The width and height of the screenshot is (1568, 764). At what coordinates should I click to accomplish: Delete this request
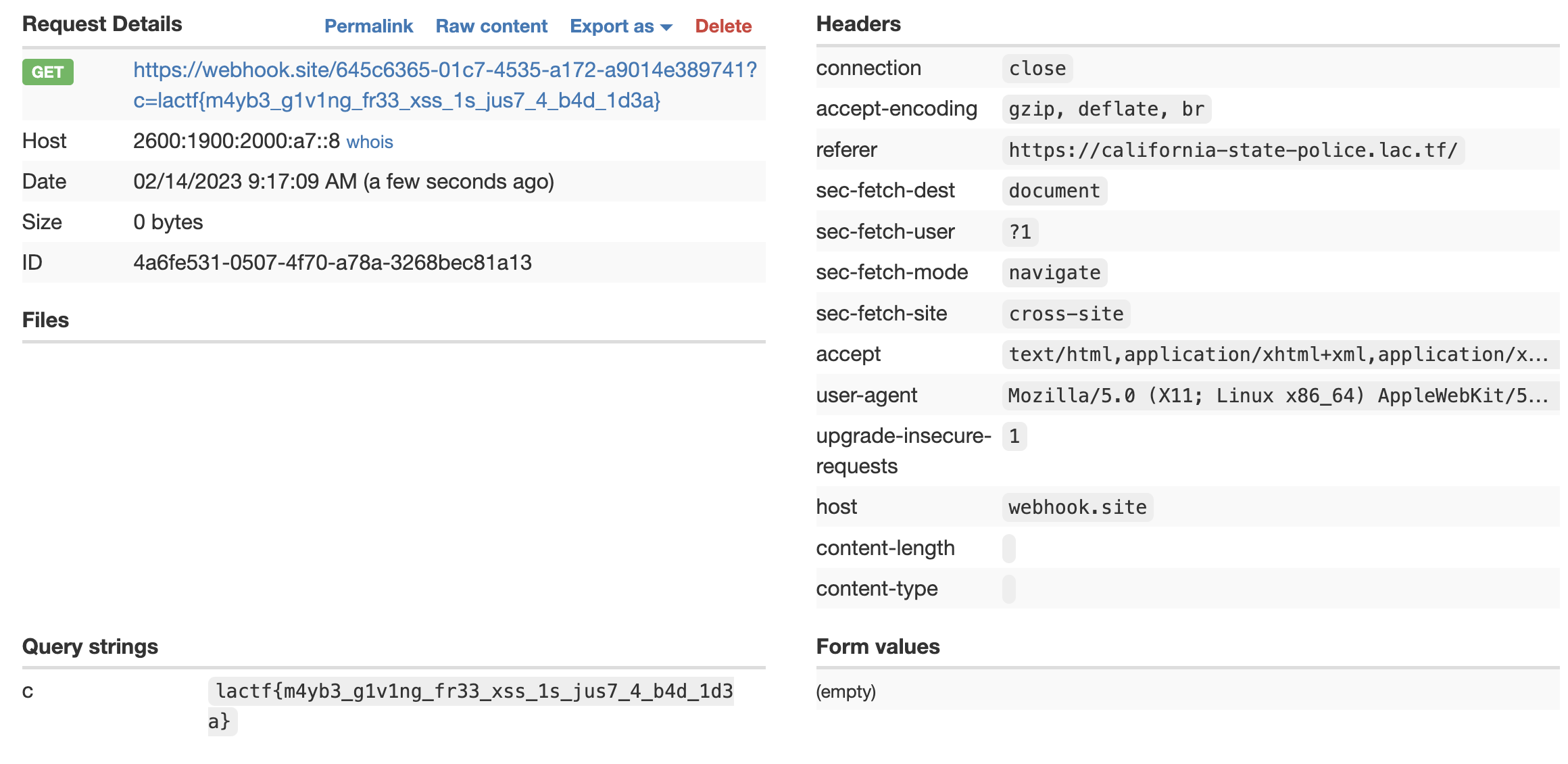pos(723,26)
